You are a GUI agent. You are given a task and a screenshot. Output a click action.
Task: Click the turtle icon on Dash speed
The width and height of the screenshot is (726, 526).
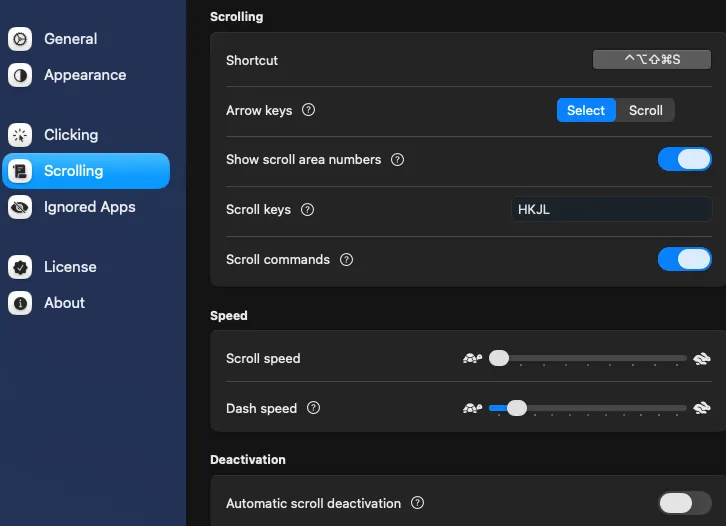click(x=472, y=408)
